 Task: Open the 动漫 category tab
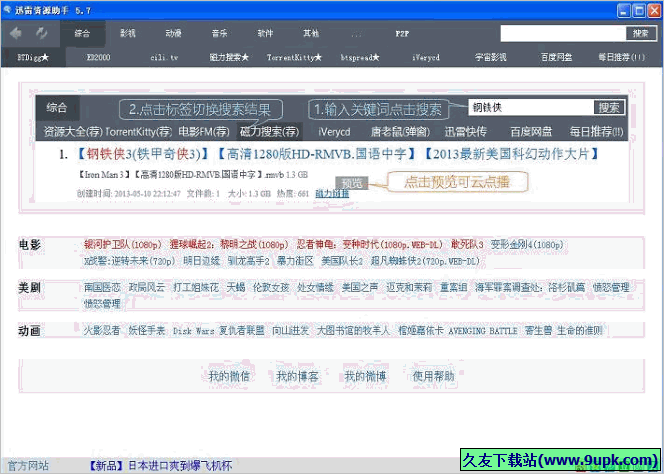[x=173, y=33]
